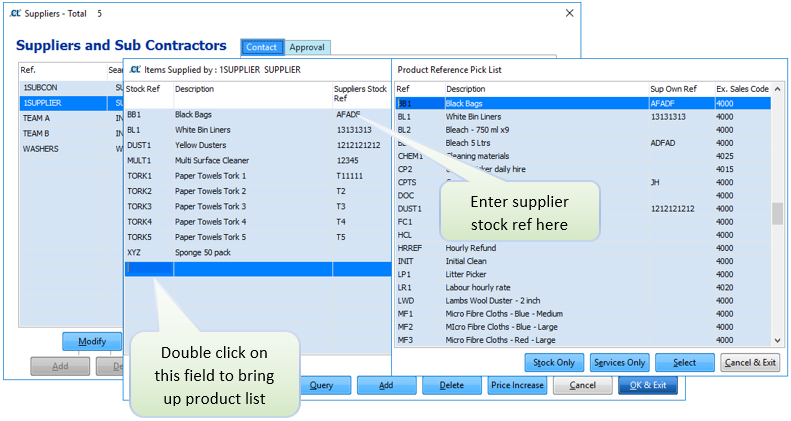Viewport: 791px width, 421px height.
Task: Click the Price Increase button
Action: 517,385
